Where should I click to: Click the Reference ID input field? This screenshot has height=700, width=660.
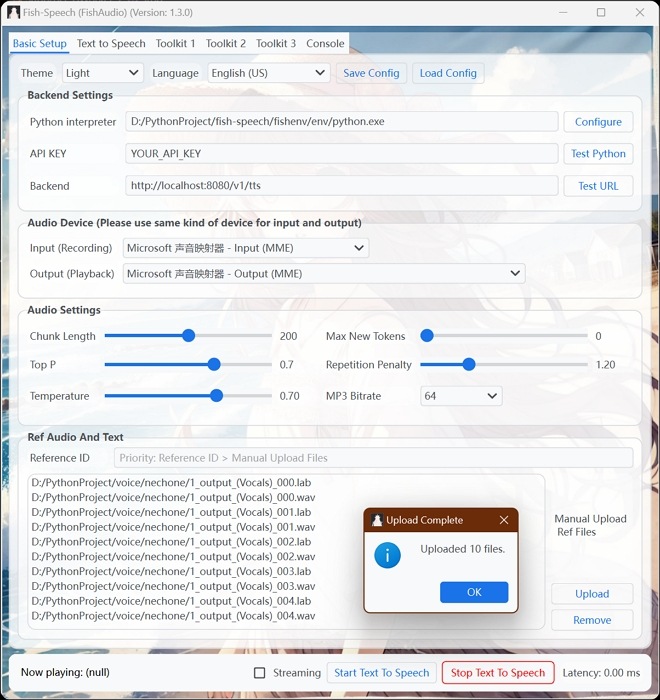(x=373, y=458)
